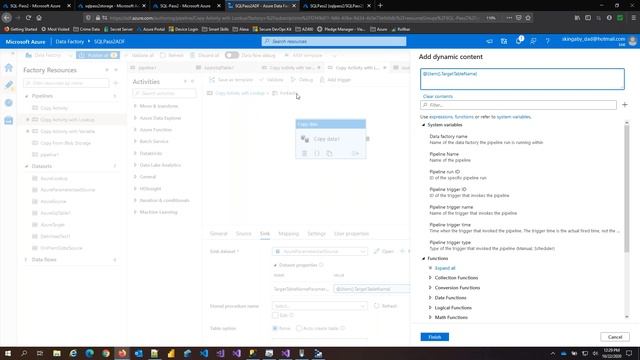Click the add resource plus icon in Factory Resources

coord(116,83)
